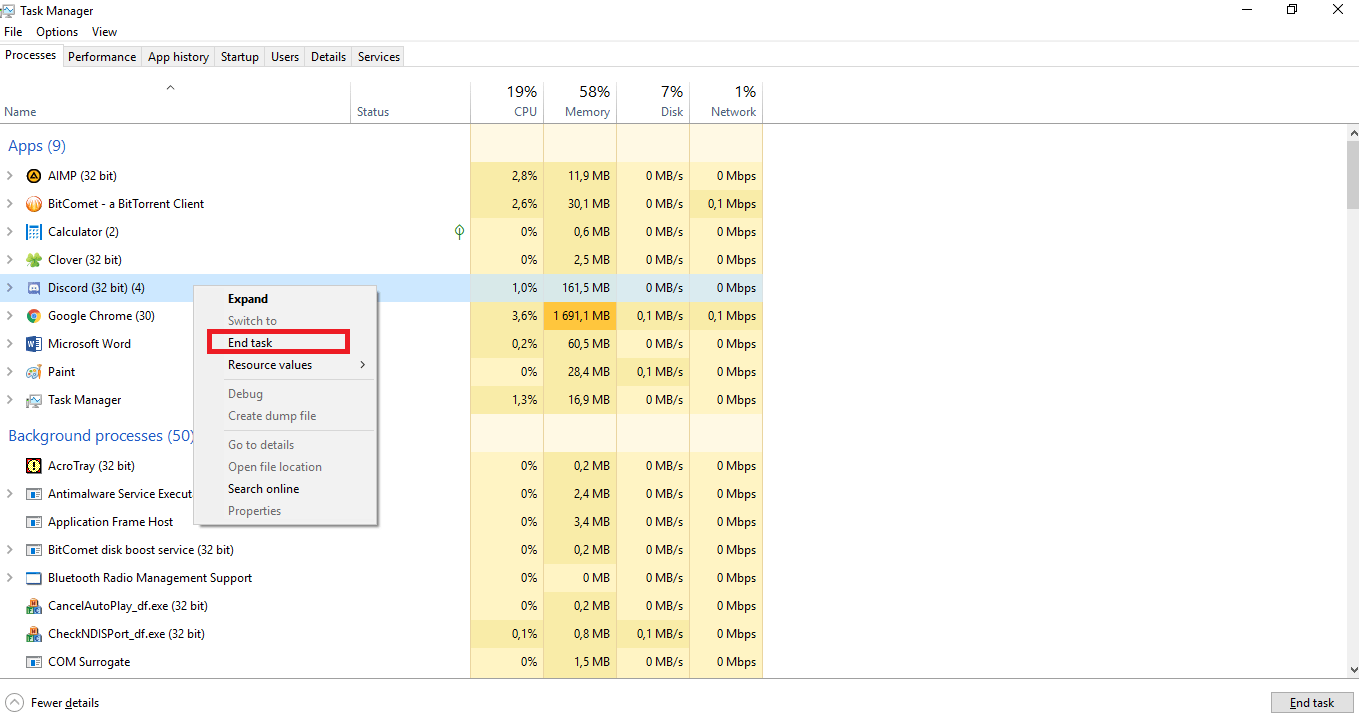Switch to the Performance tab
1359x725 pixels.
click(102, 56)
